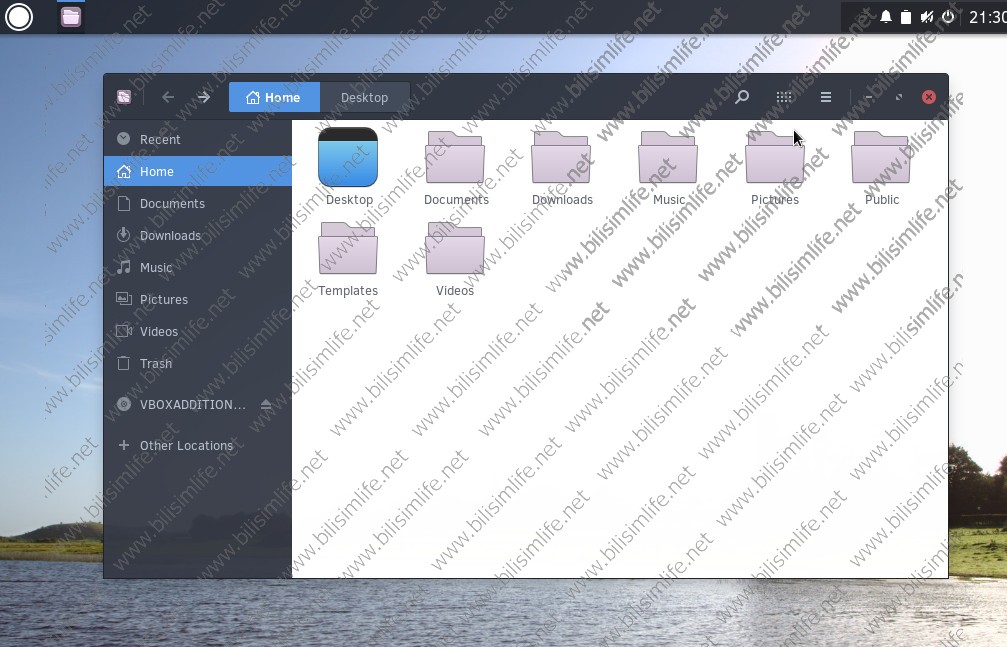The height and width of the screenshot is (647, 1007).
Task: Select the Desktop folder in the file area
Action: [348, 167]
